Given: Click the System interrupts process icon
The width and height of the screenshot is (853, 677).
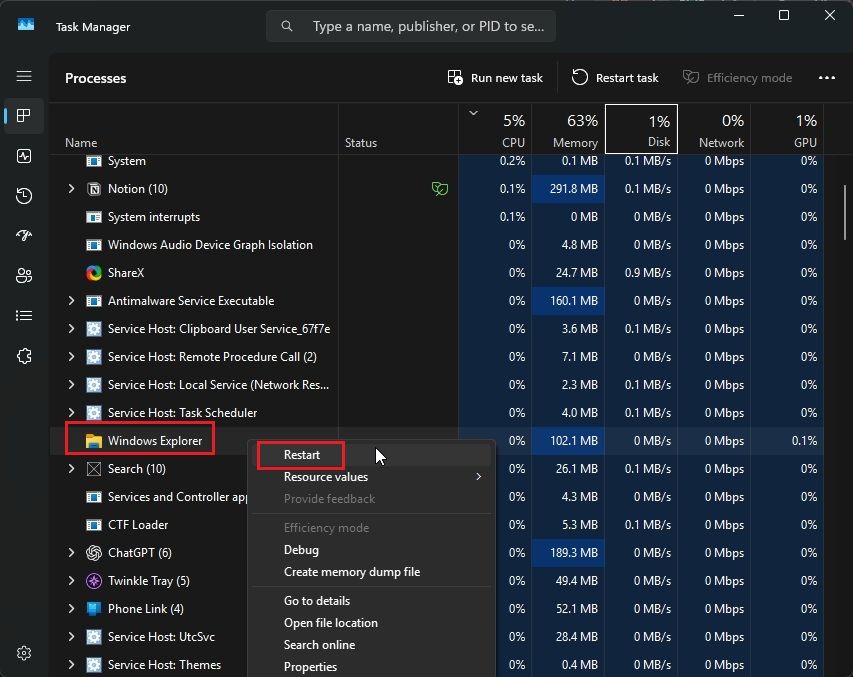Looking at the screenshot, I should coord(94,217).
